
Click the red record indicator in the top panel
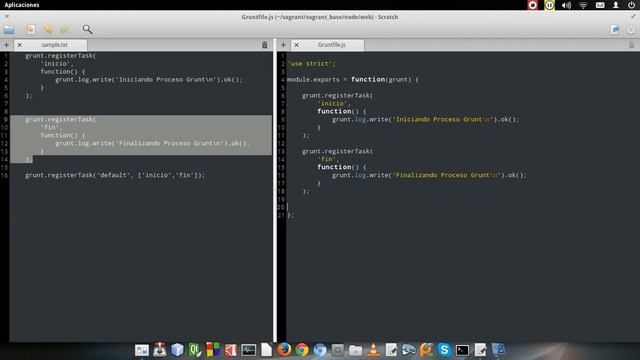(x=533, y=5)
